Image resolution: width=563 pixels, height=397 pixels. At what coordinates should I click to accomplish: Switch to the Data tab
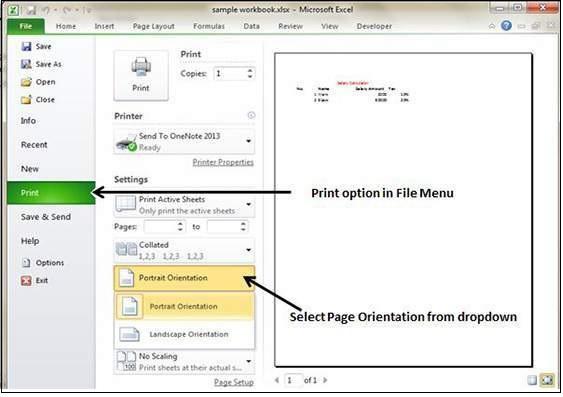click(x=251, y=26)
